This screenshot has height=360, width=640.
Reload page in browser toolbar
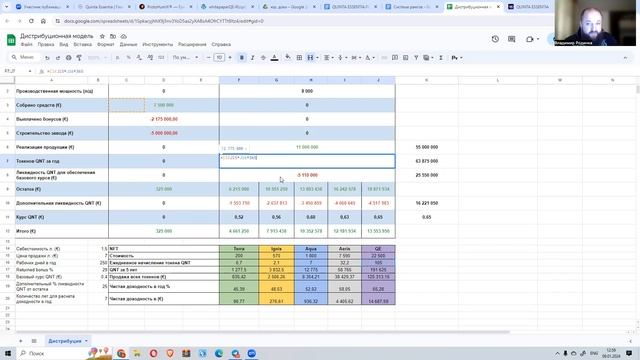point(31,21)
